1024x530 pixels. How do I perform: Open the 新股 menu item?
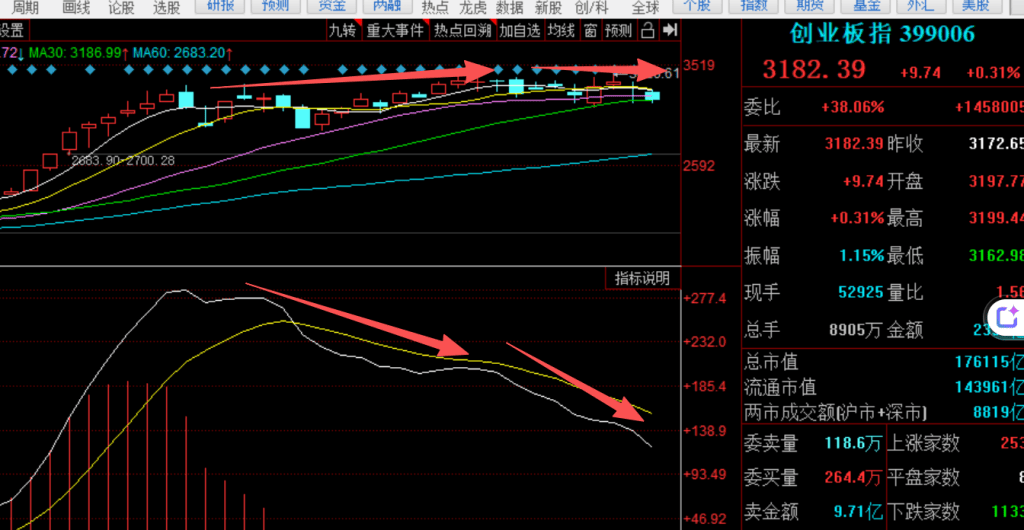[548, 7]
